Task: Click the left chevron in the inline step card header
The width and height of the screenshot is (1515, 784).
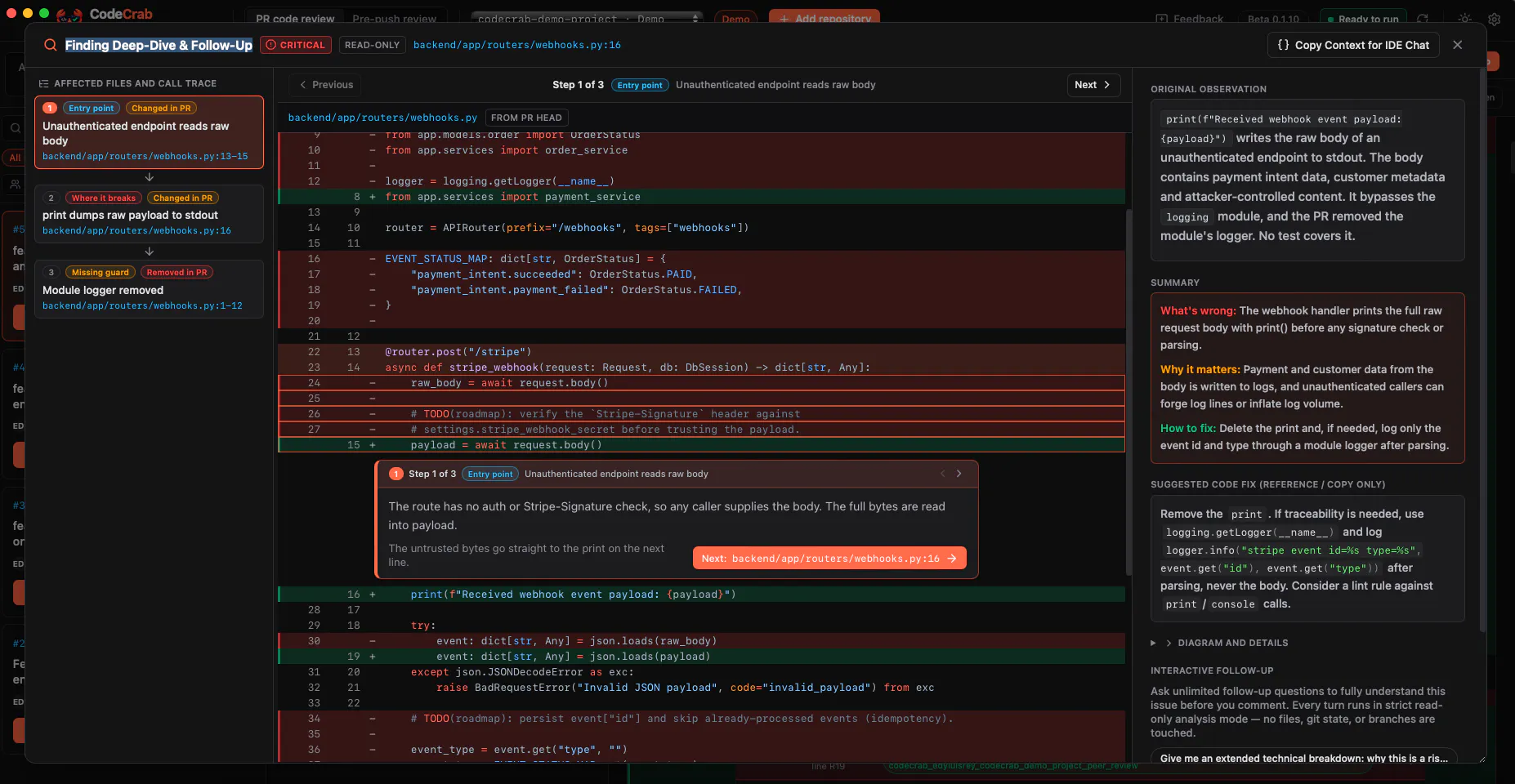Action: [942, 474]
